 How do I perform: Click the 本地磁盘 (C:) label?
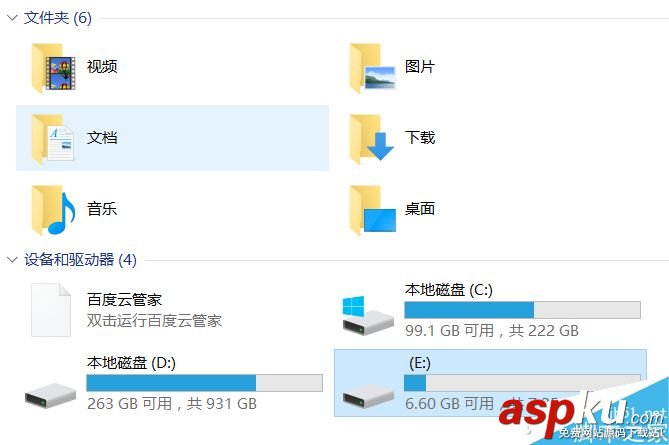[x=449, y=290]
